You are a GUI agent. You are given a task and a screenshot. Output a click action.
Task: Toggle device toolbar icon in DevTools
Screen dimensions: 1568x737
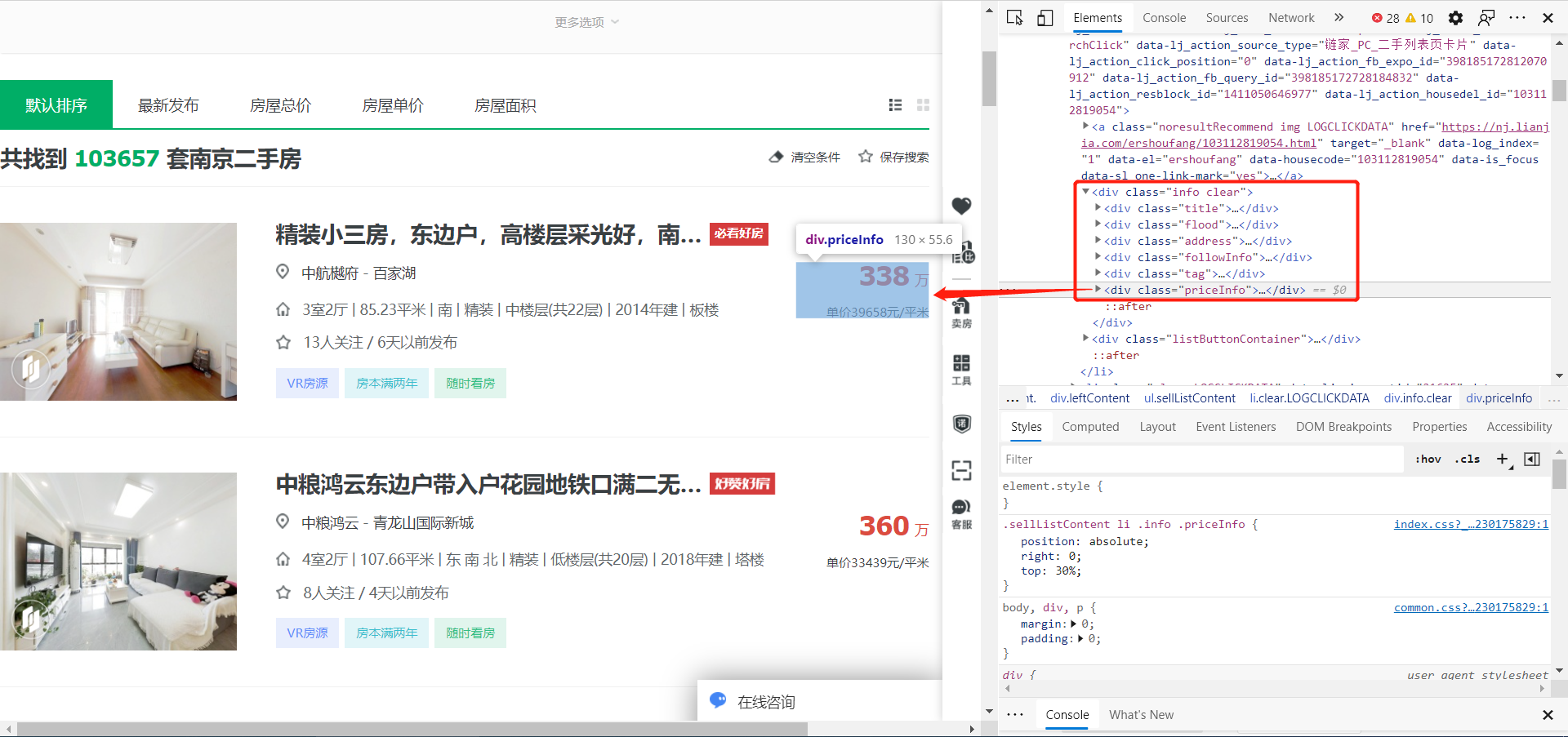click(1045, 18)
